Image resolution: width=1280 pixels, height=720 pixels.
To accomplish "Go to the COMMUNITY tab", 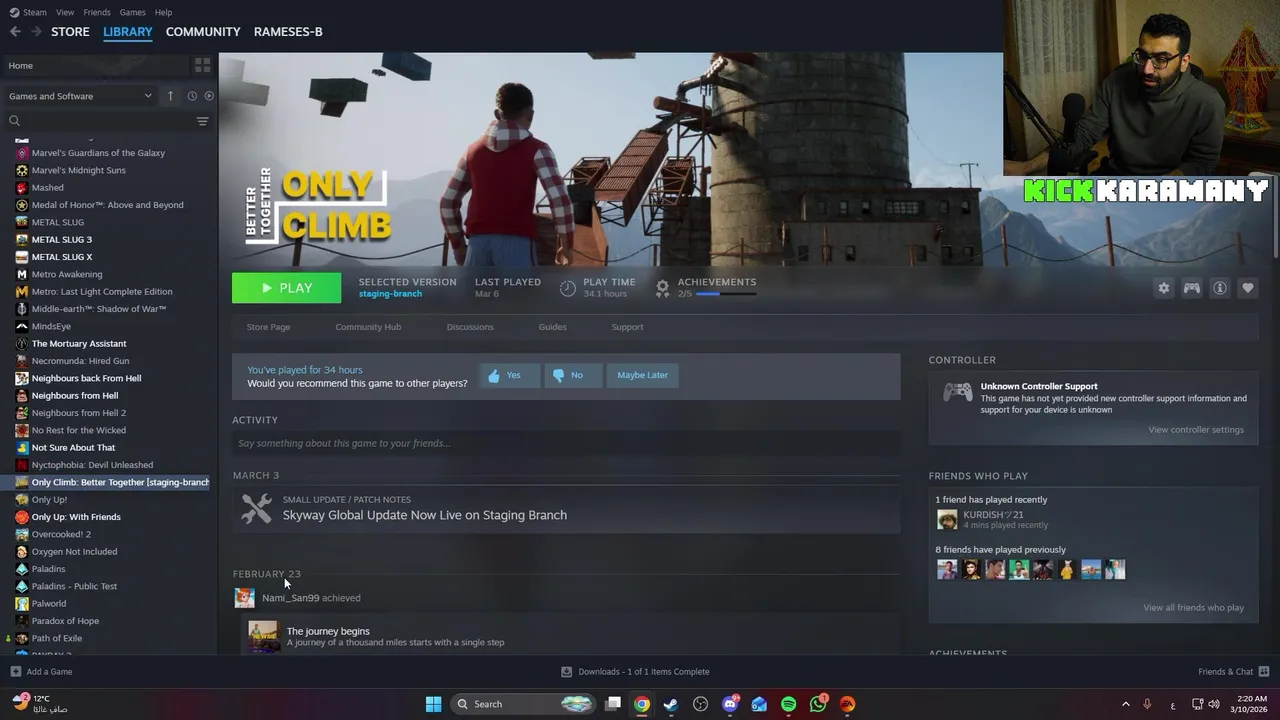I will click(x=203, y=32).
